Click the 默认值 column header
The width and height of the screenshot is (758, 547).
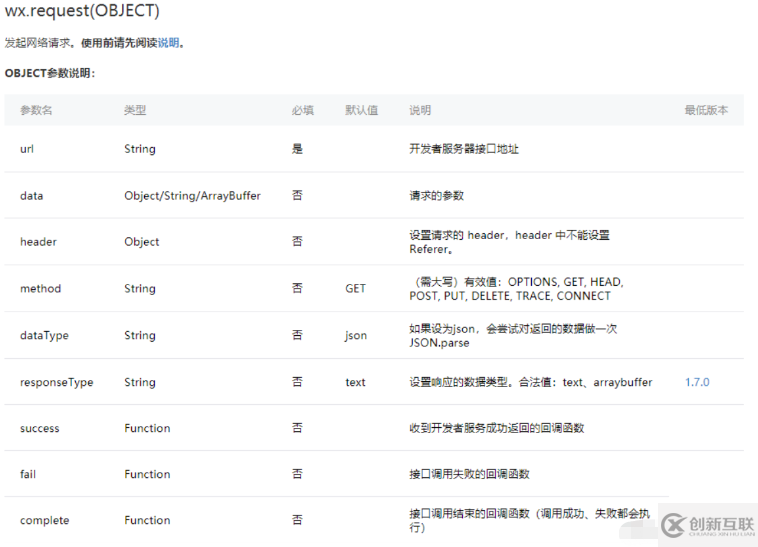pos(361,110)
